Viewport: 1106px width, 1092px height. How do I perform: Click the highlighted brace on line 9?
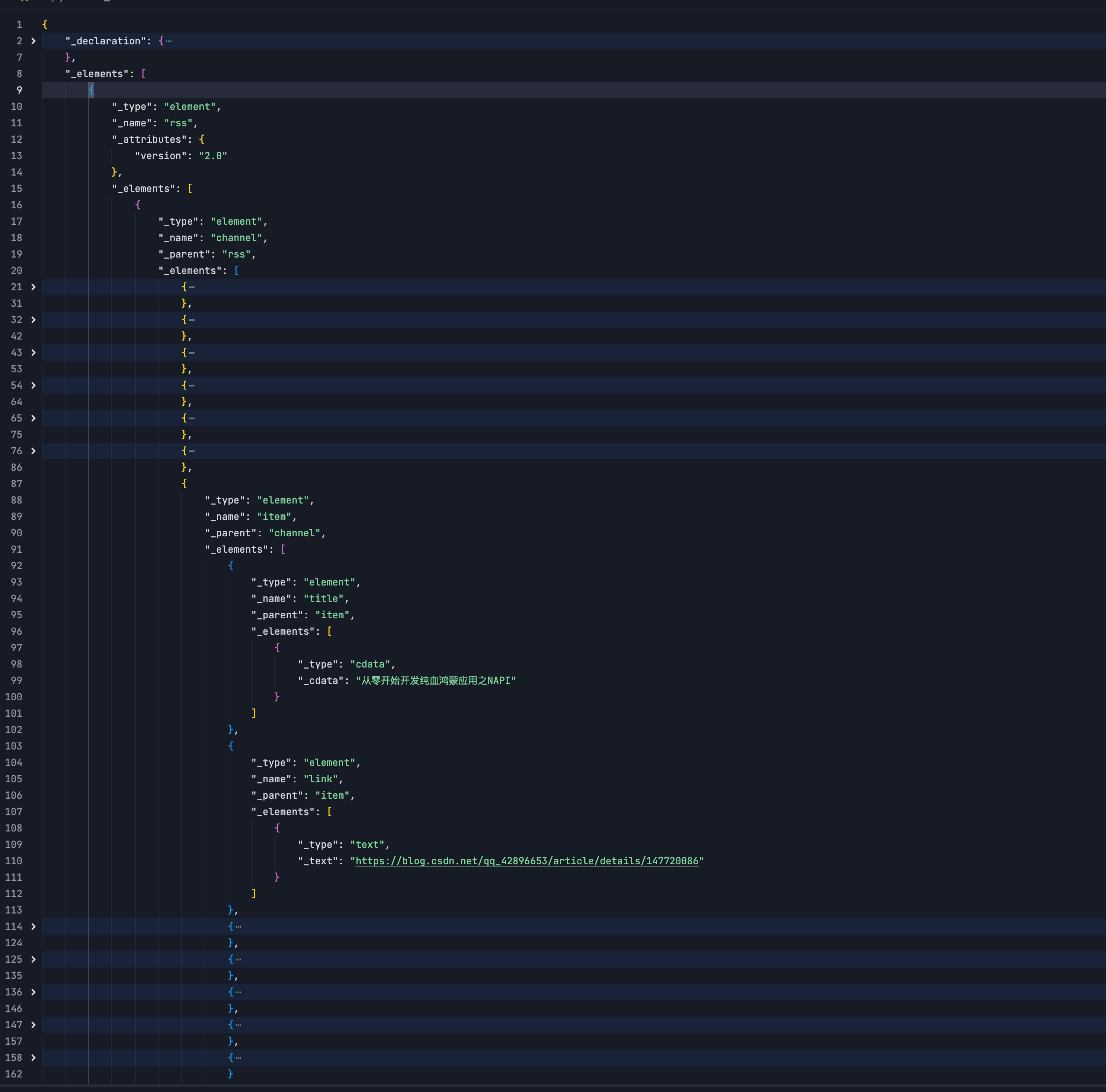coord(91,90)
